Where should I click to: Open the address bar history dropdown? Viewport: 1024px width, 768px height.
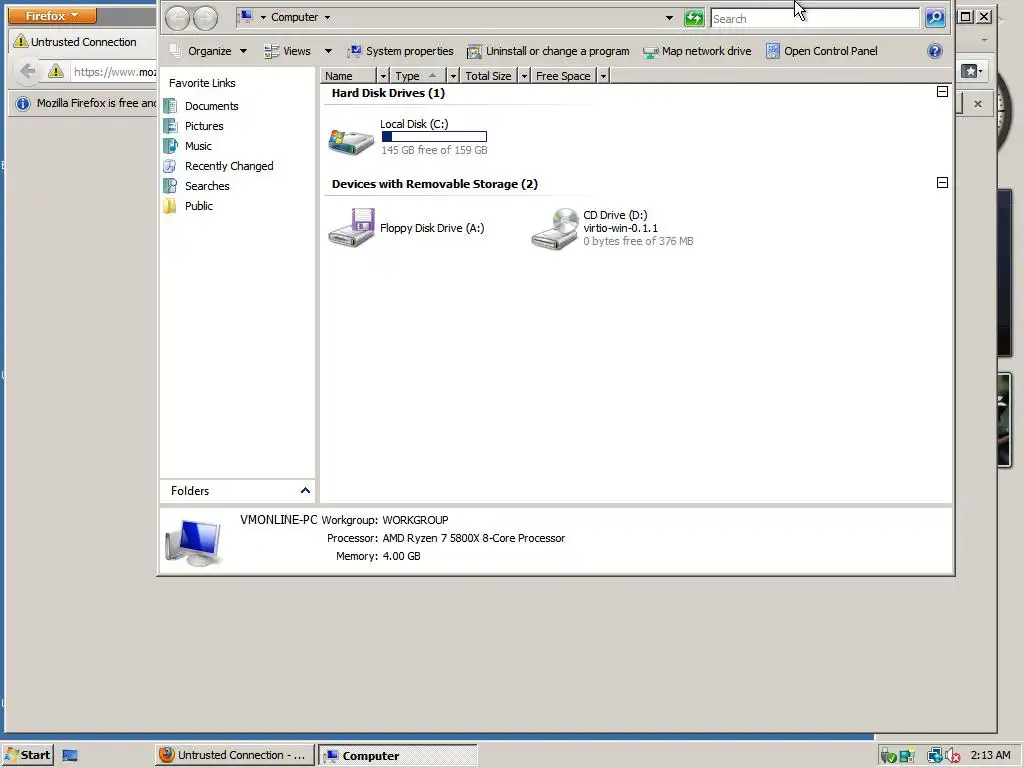[x=669, y=18]
